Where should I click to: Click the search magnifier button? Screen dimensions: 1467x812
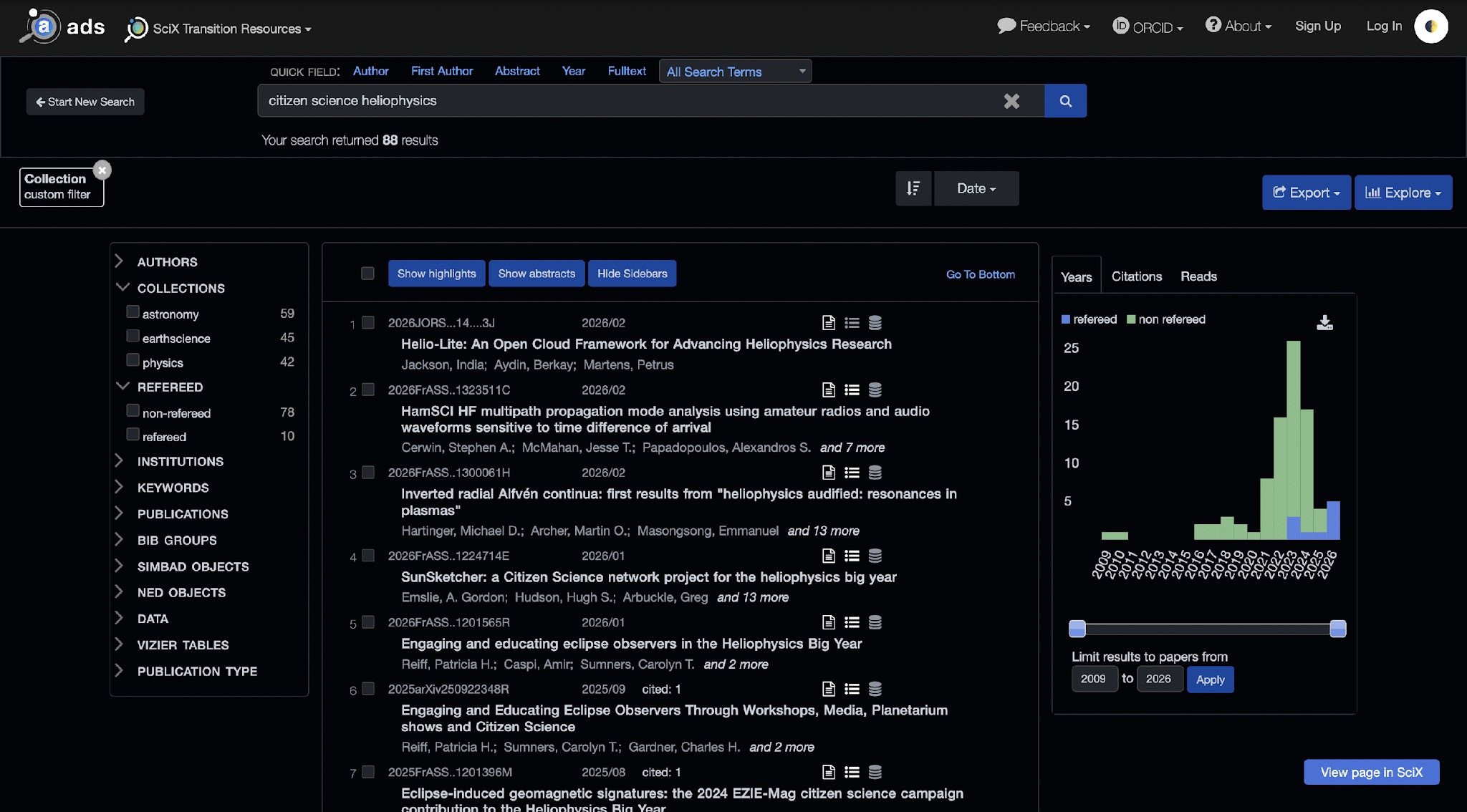point(1065,101)
